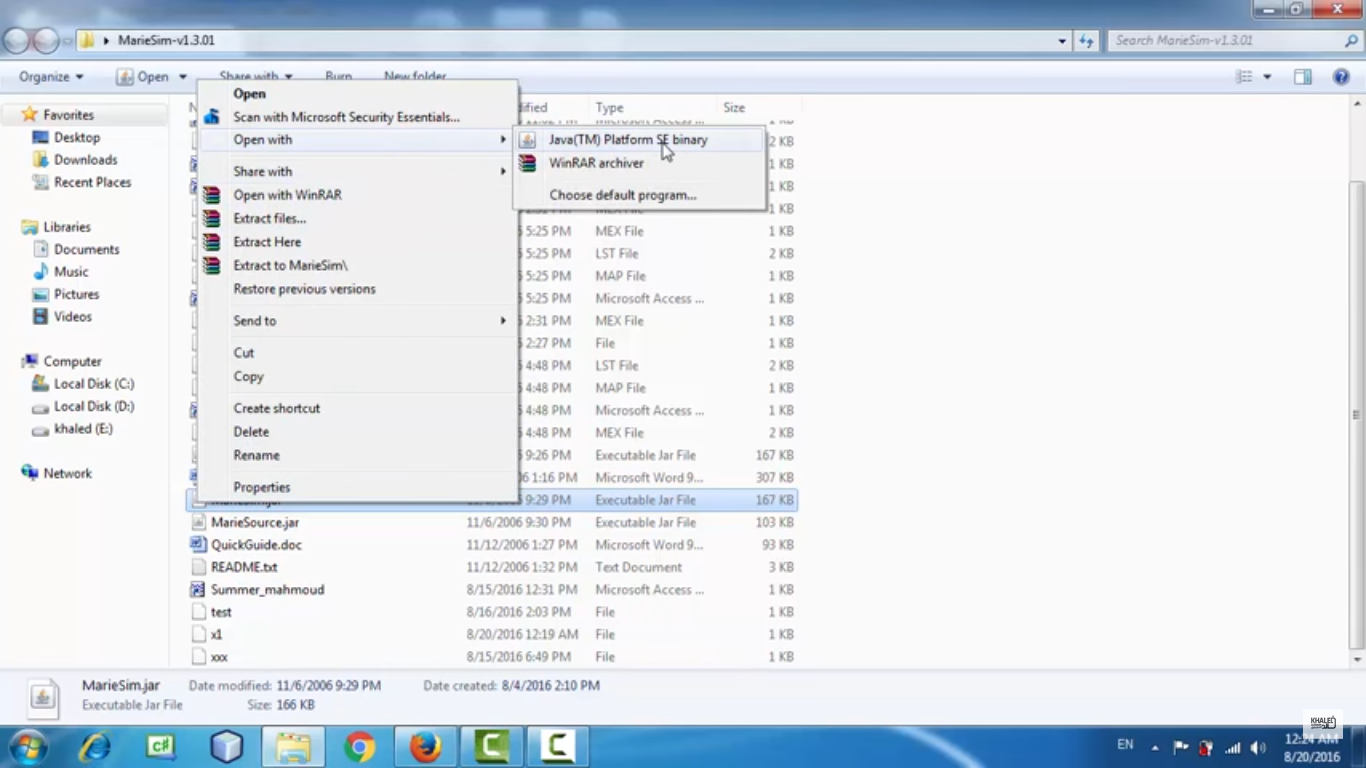Open Recent Places in navigation pane
Viewport: 1366px width, 768px height.
click(92, 183)
